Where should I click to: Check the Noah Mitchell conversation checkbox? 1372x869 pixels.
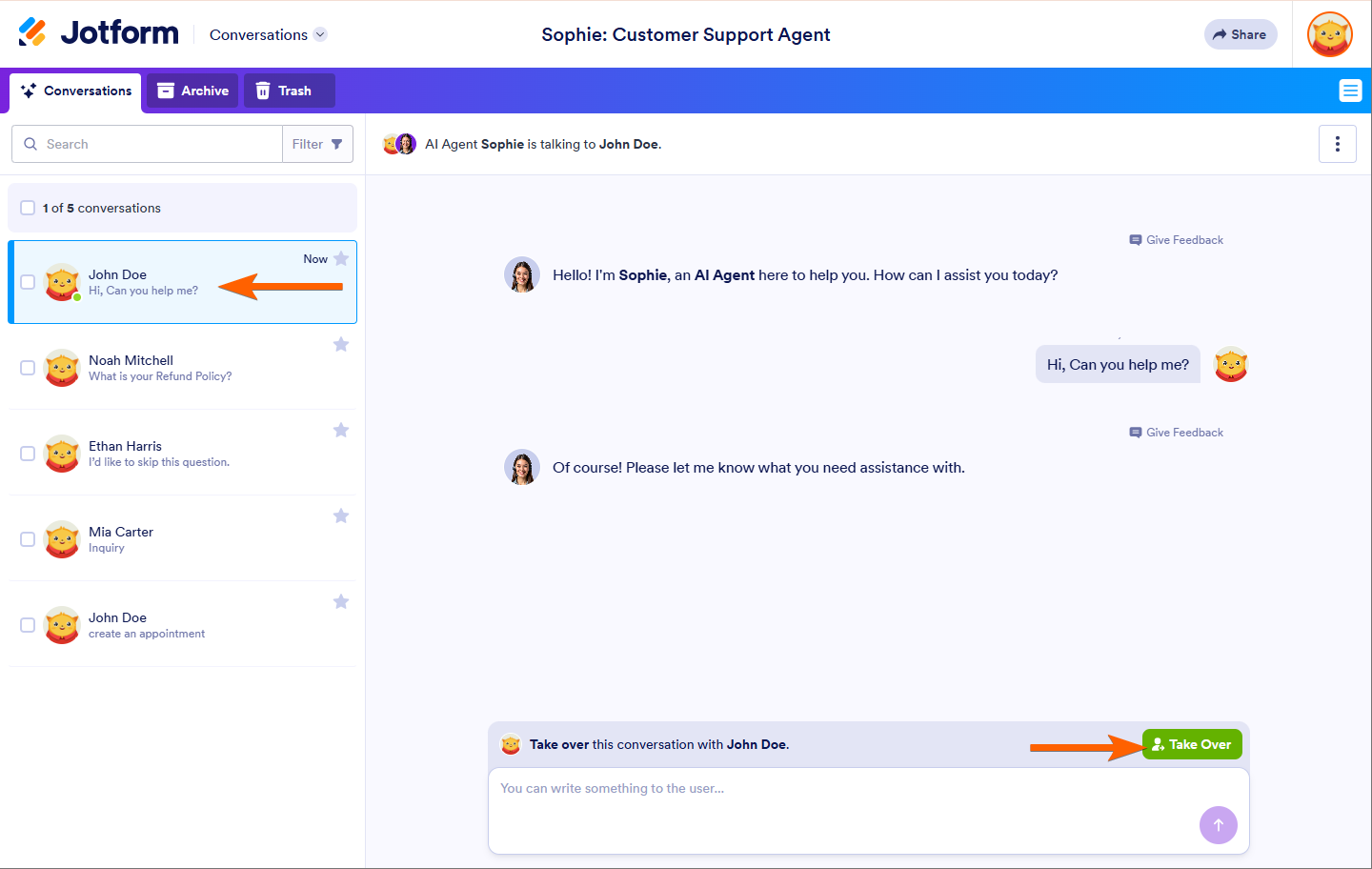(x=28, y=368)
